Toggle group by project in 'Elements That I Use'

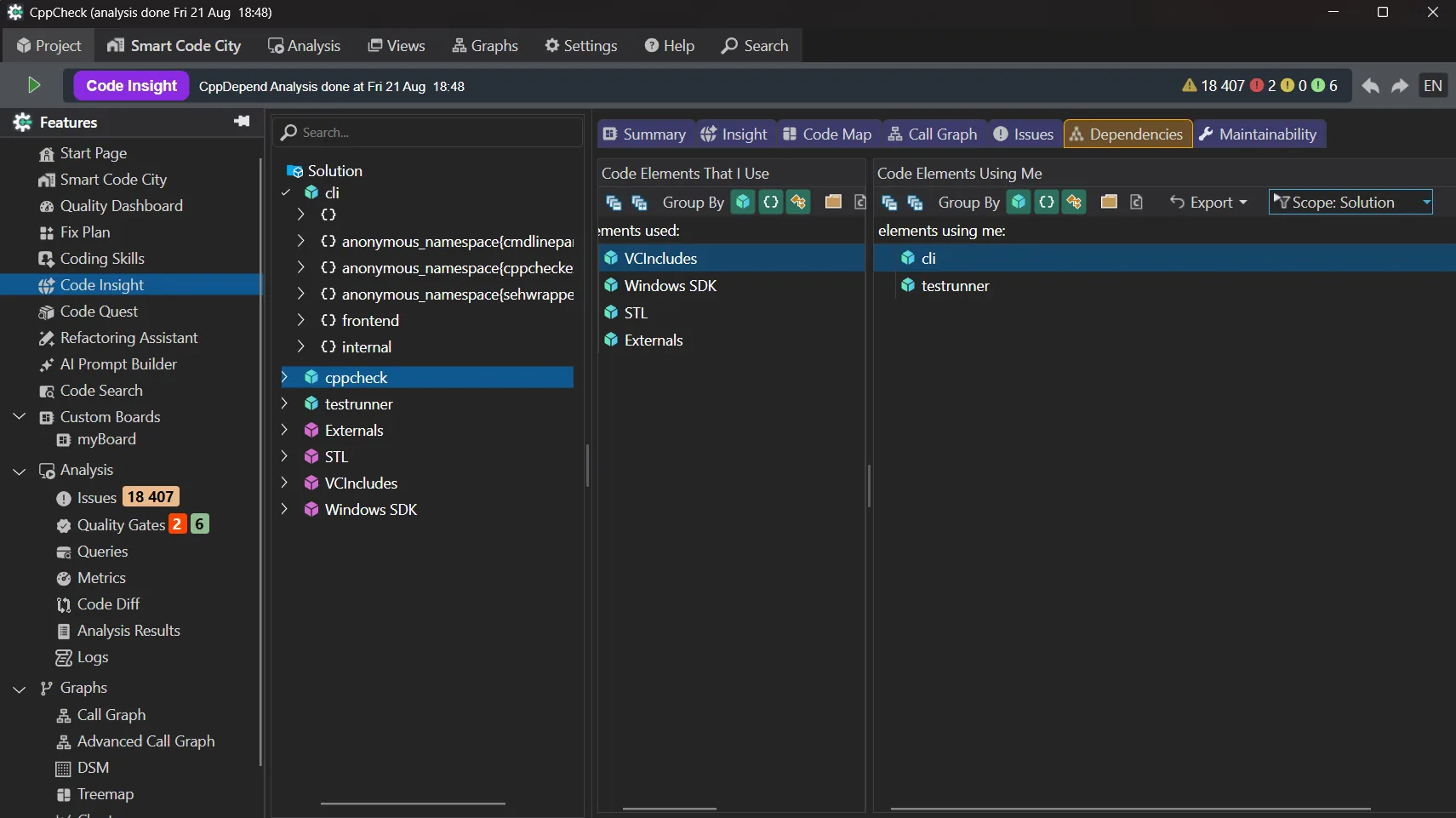(x=744, y=202)
